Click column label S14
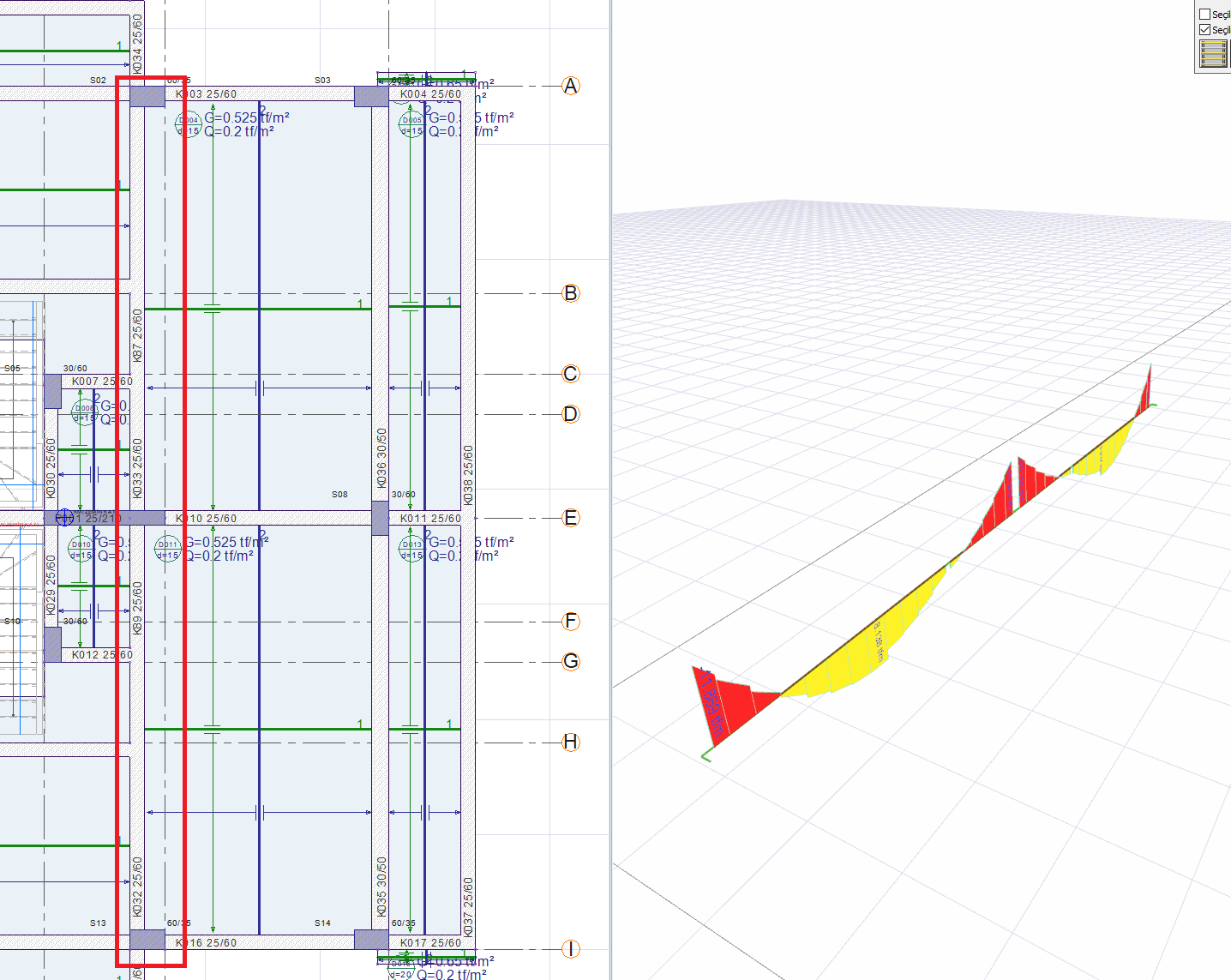 322,923
